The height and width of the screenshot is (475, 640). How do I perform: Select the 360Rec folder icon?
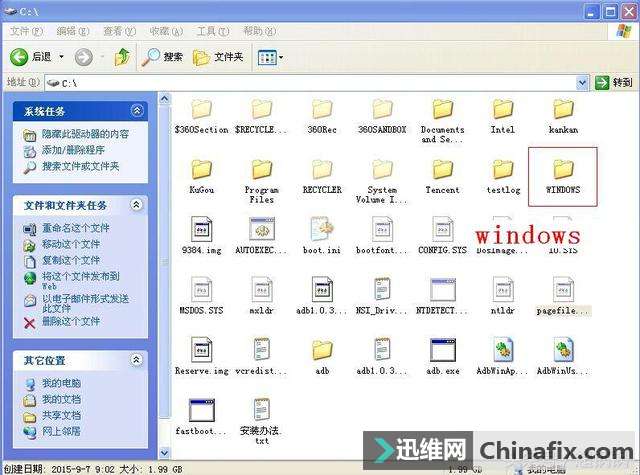[x=322, y=109]
